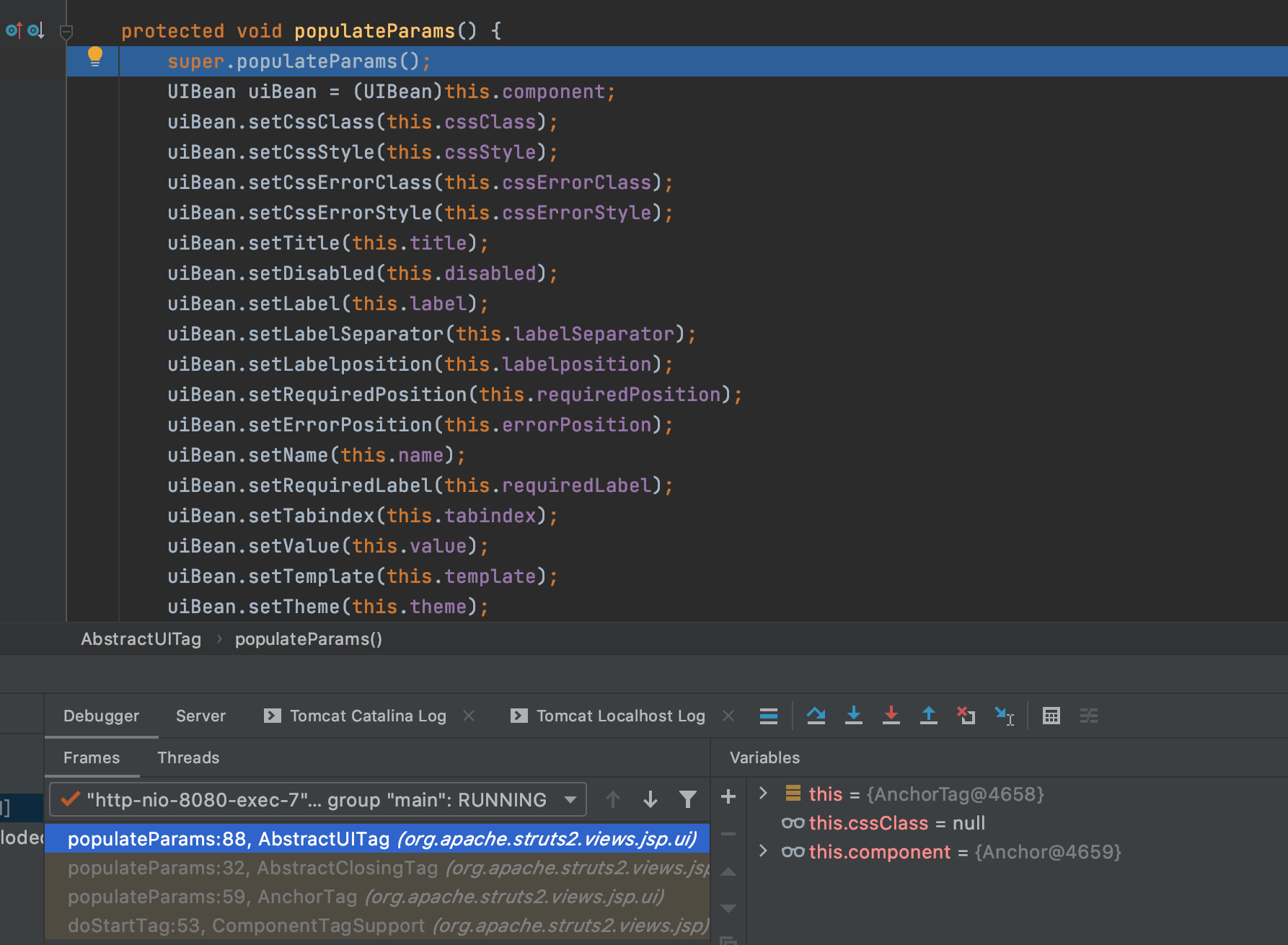The height and width of the screenshot is (945, 1288).
Task: Close the Tomcat Catalina Log tab
Action: [x=469, y=716]
